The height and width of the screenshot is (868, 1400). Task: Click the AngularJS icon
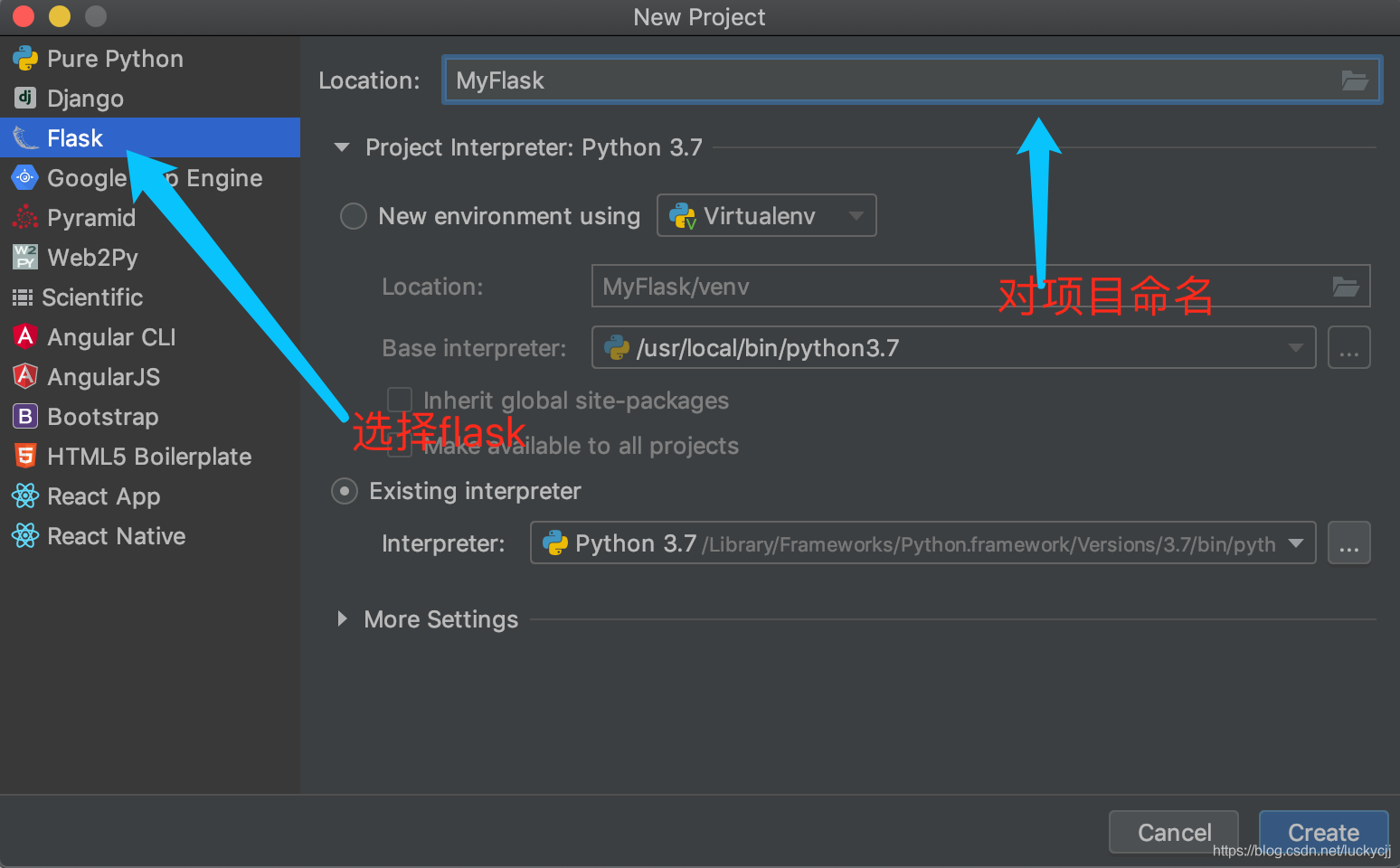[25, 376]
